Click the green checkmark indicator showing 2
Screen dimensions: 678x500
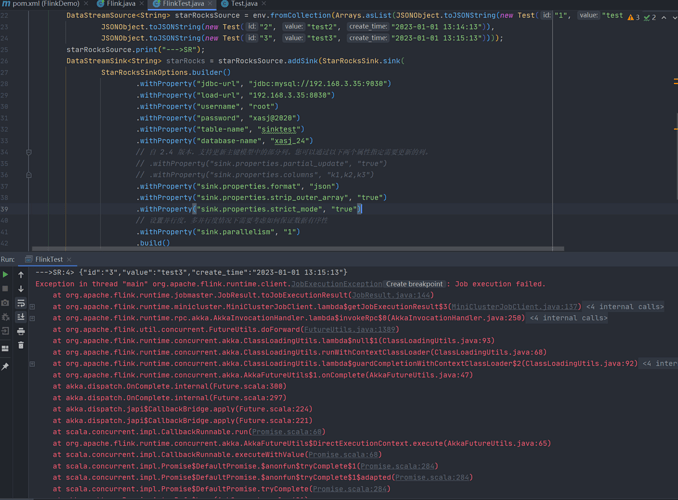pos(650,17)
